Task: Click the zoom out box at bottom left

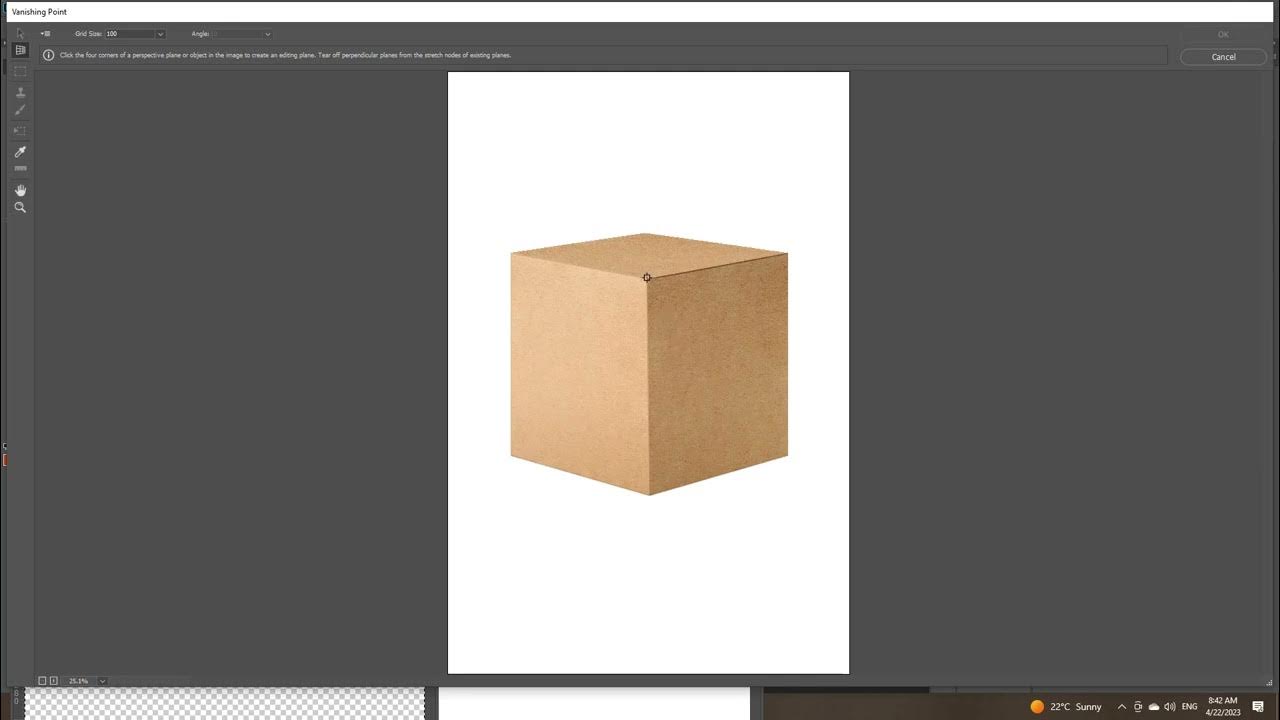Action: 43,681
